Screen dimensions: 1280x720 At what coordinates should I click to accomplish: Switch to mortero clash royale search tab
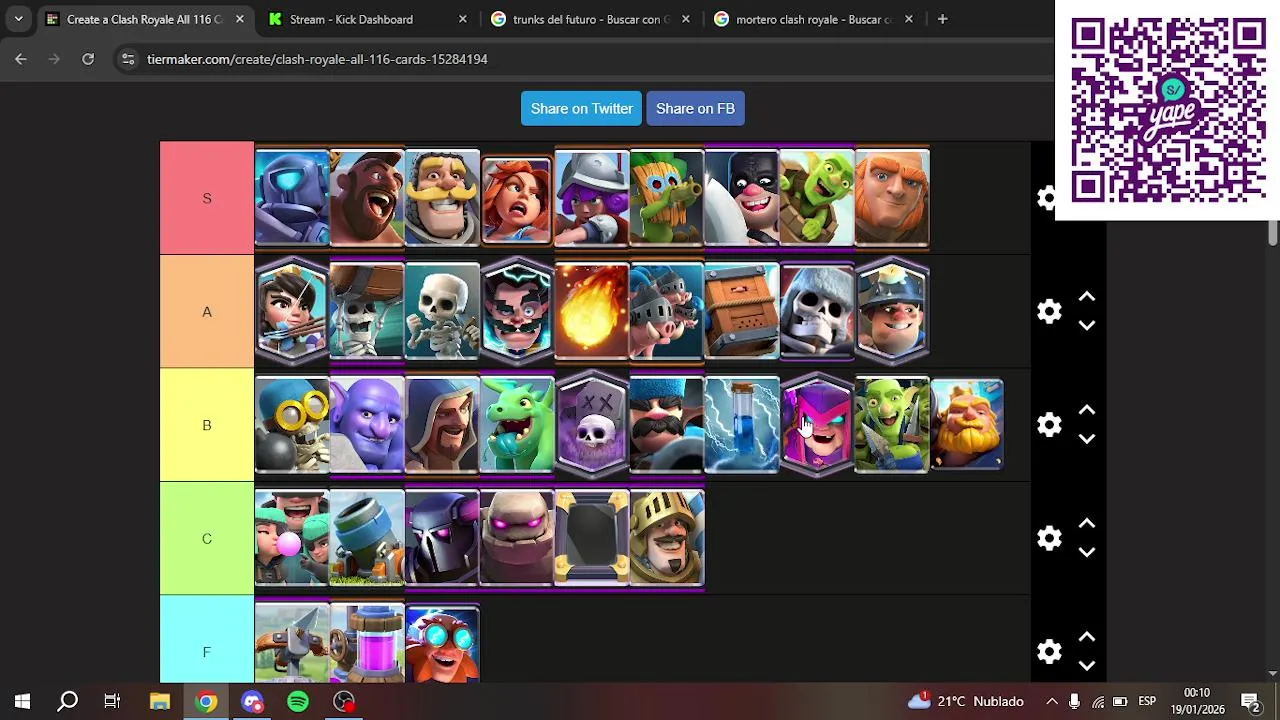click(x=813, y=19)
